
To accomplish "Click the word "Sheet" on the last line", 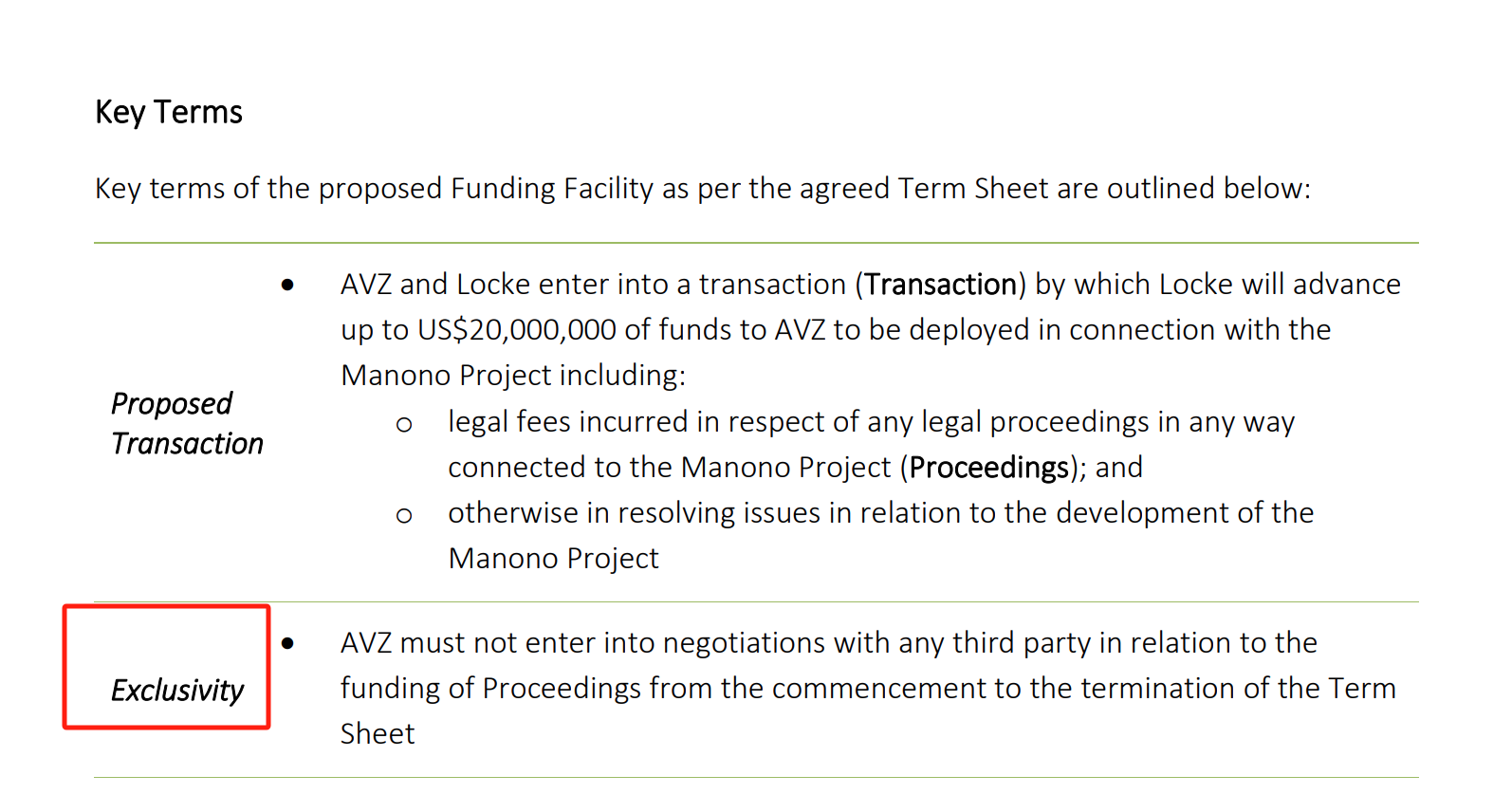I will [x=378, y=734].
